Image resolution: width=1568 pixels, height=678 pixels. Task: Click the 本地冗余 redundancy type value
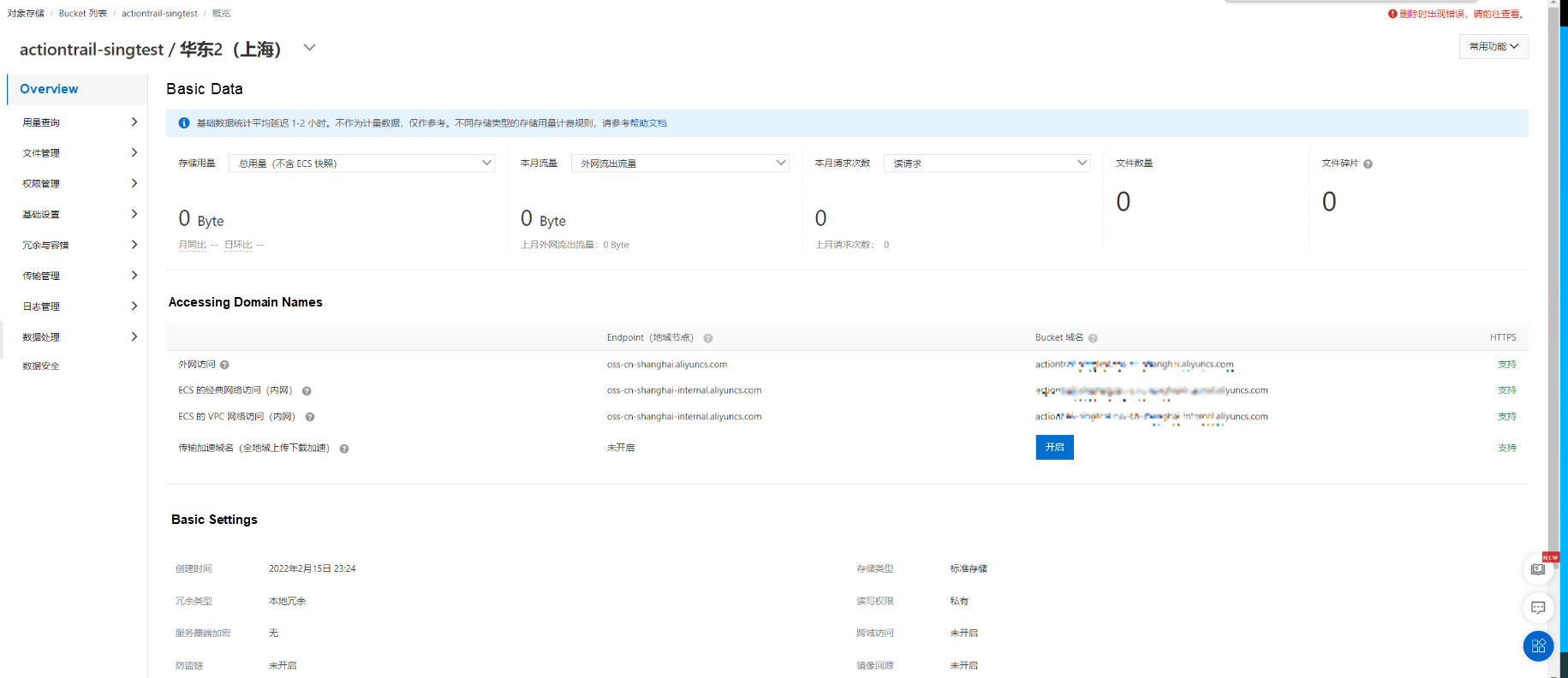(288, 601)
